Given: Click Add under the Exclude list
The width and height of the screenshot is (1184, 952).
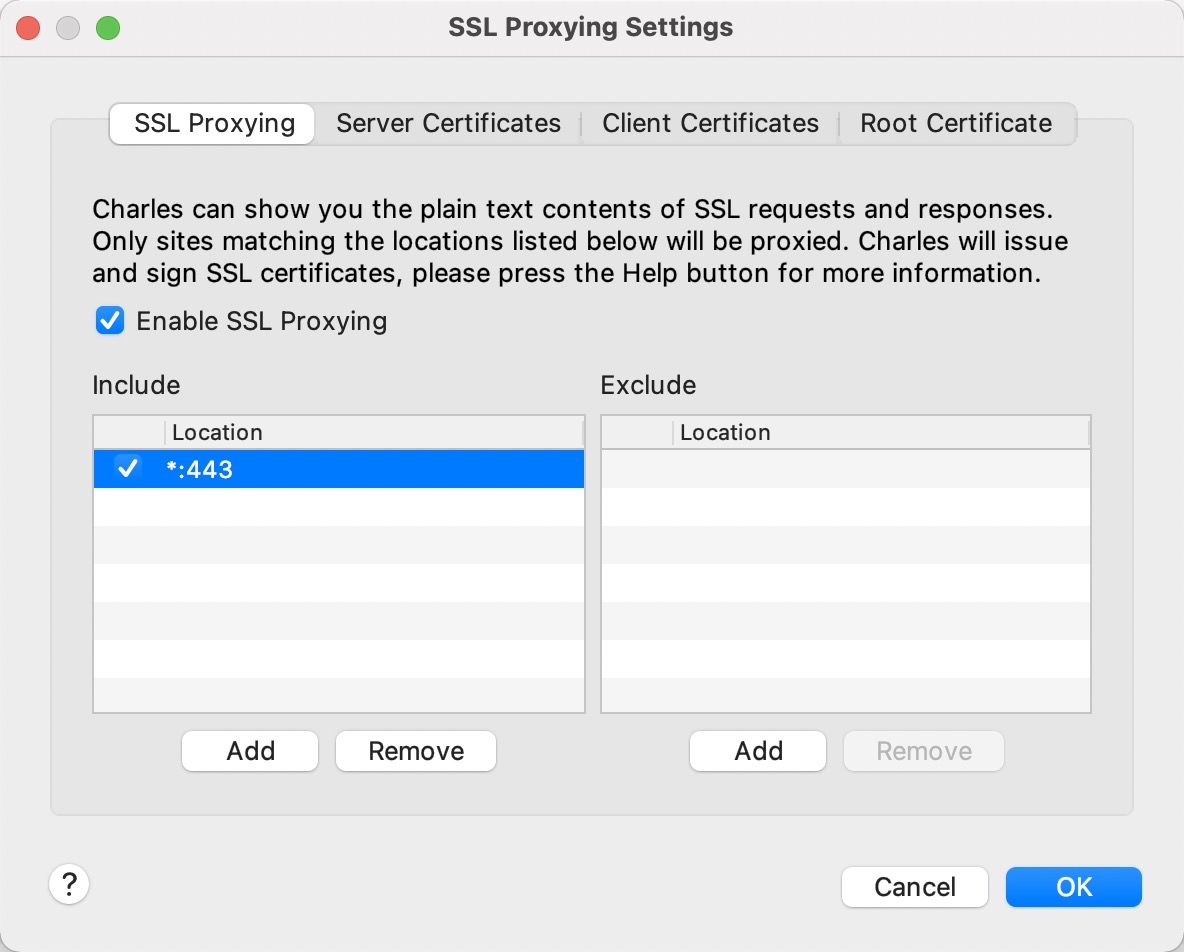Looking at the screenshot, I should click(x=757, y=751).
